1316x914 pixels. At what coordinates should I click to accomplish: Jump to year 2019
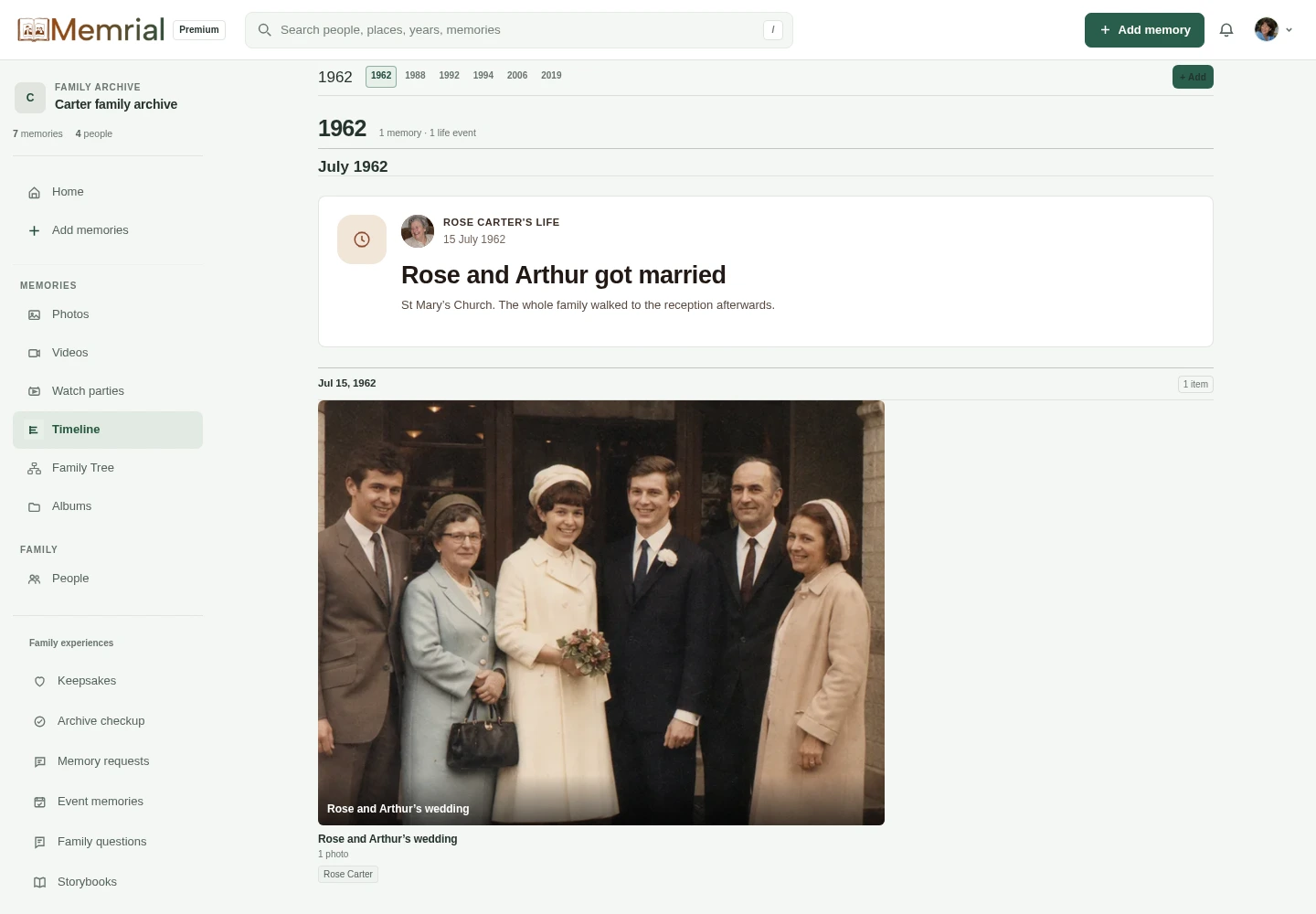[x=551, y=76]
